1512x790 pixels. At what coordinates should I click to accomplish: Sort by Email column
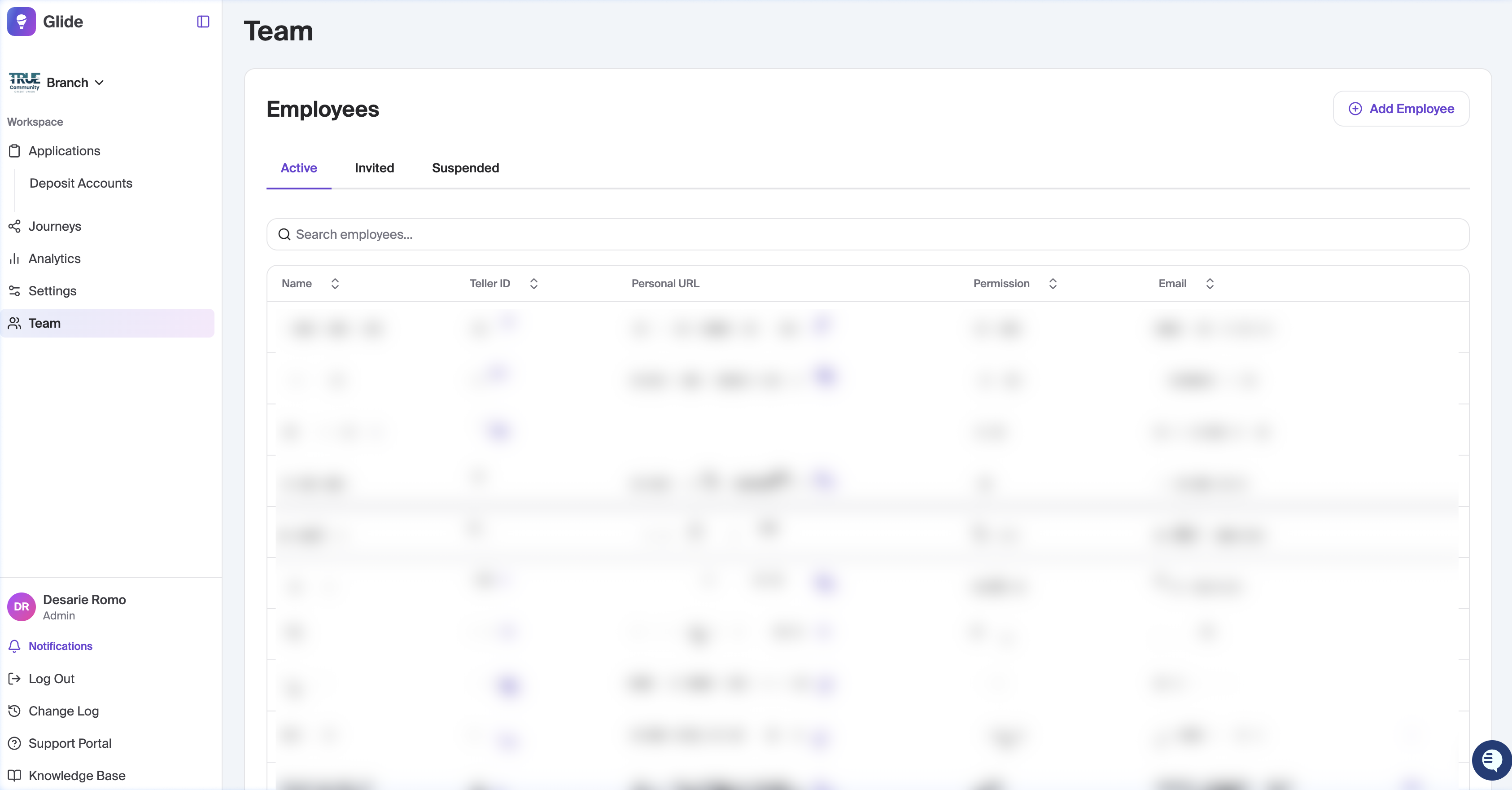(x=1210, y=284)
